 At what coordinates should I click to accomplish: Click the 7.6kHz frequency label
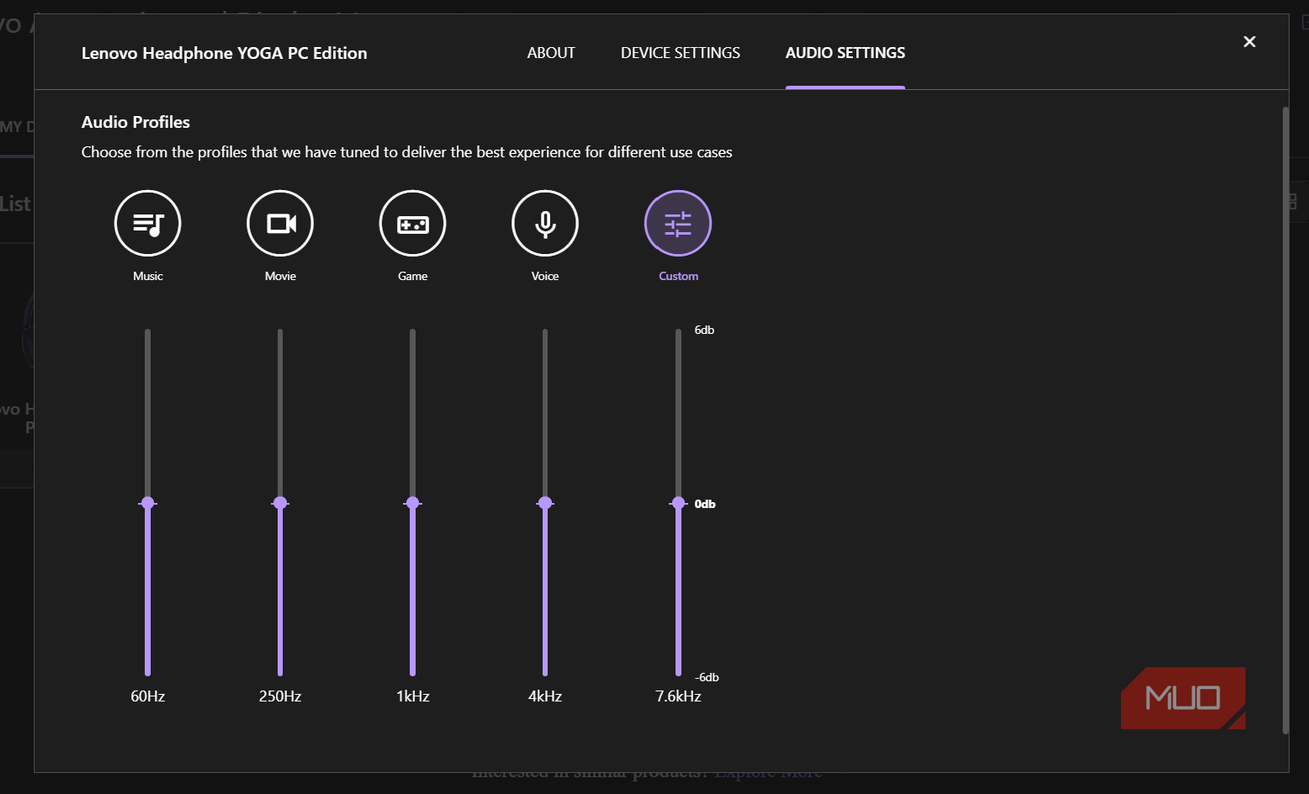(678, 696)
